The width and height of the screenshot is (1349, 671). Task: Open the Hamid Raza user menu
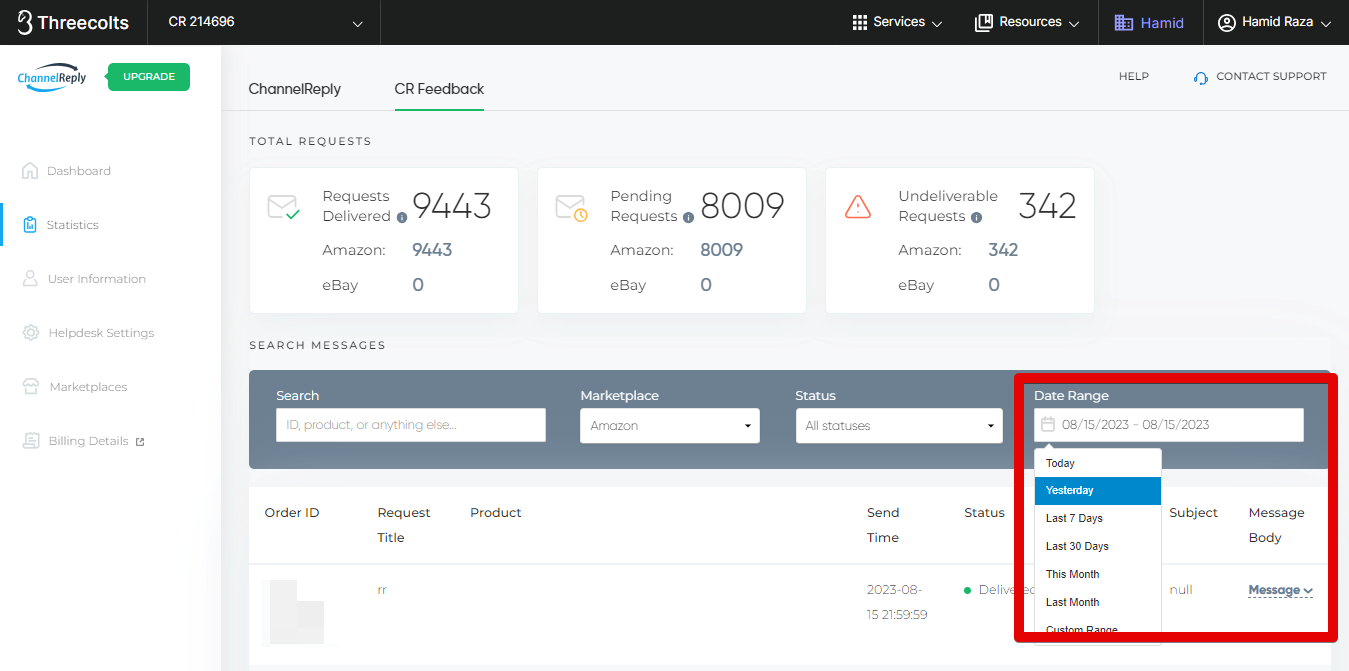1275,22
